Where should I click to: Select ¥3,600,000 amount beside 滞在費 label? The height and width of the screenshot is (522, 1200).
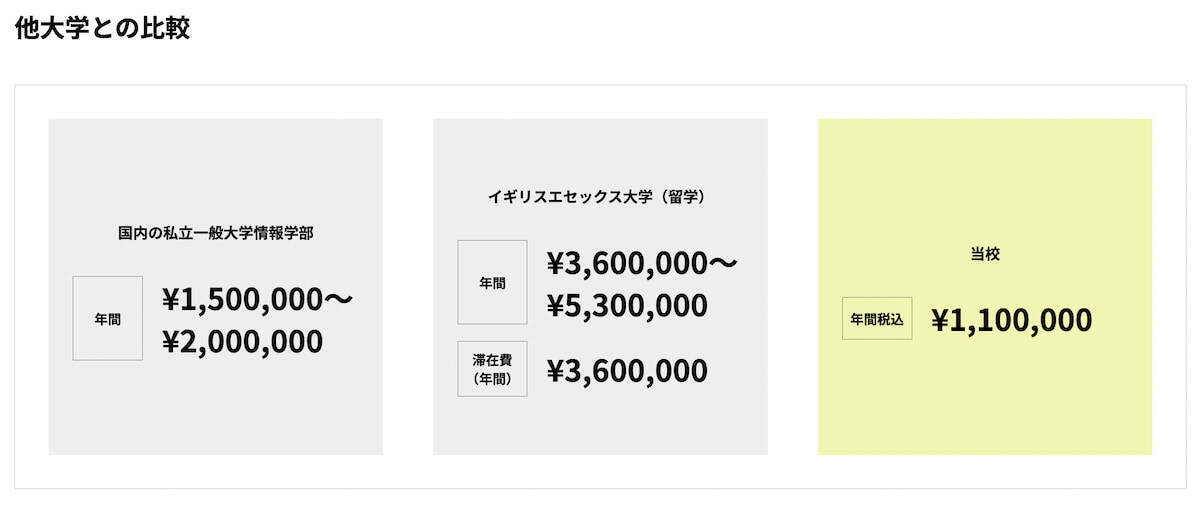point(627,371)
